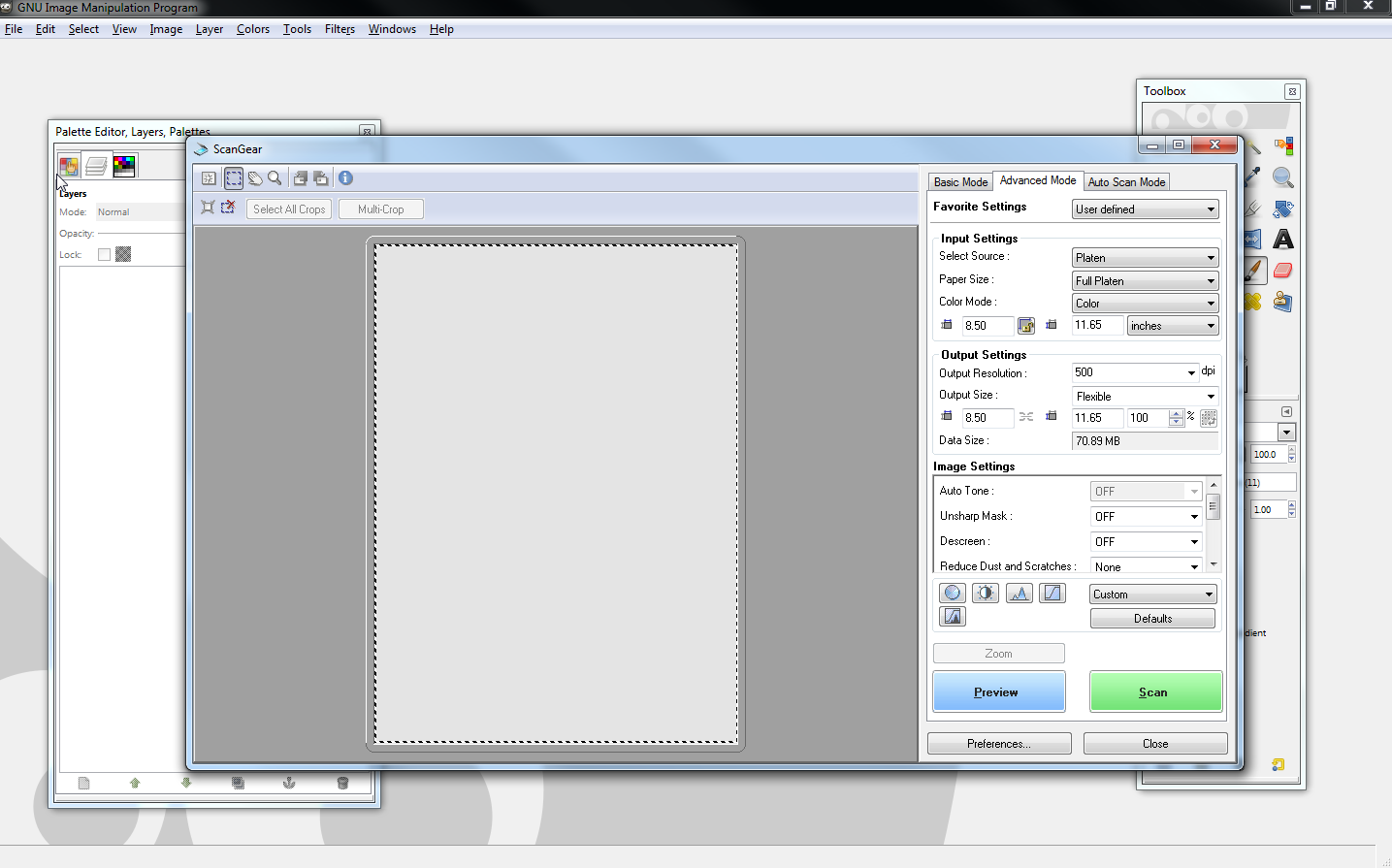The height and width of the screenshot is (868, 1392).
Task: Open the Tools menu
Action: [297, 29]
